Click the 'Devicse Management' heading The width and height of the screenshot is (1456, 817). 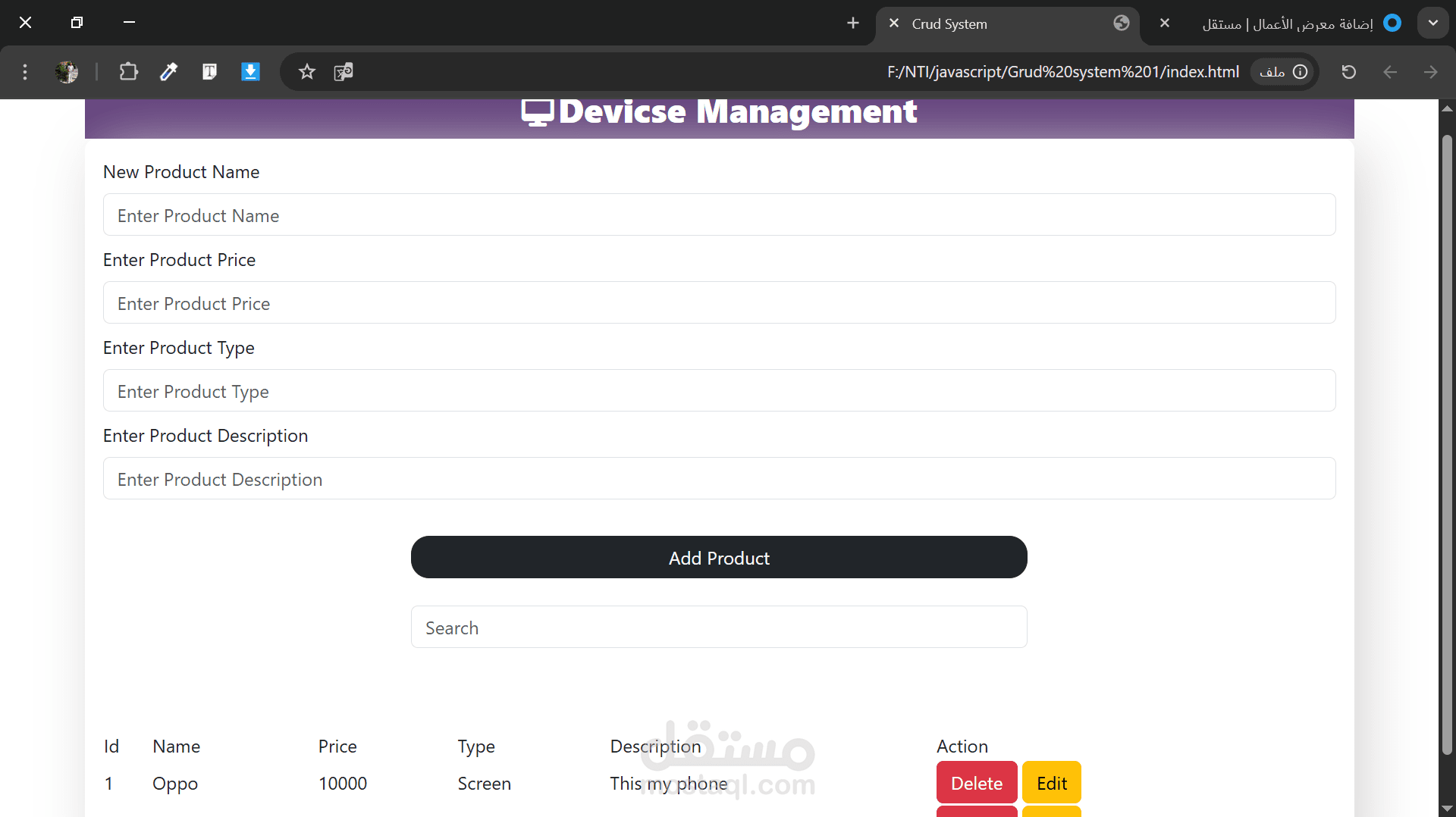738,112
